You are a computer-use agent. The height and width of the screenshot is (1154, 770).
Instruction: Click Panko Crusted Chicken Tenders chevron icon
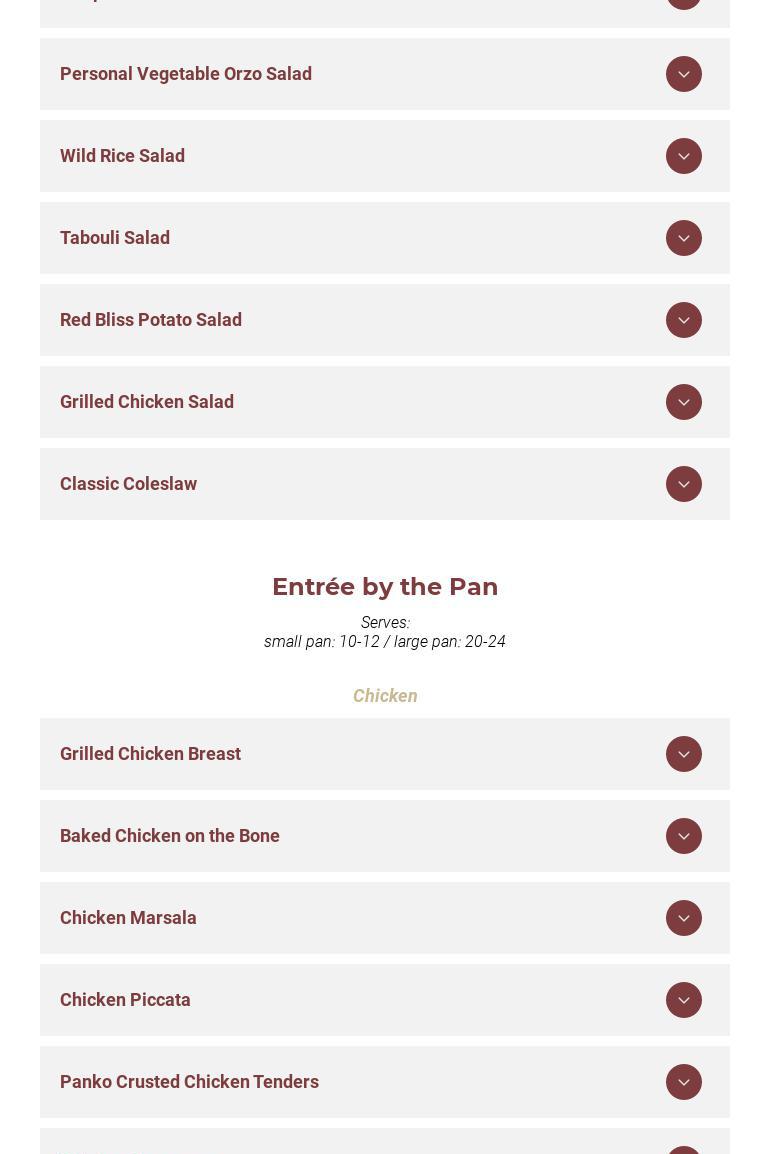click(x=684, y=1082)
